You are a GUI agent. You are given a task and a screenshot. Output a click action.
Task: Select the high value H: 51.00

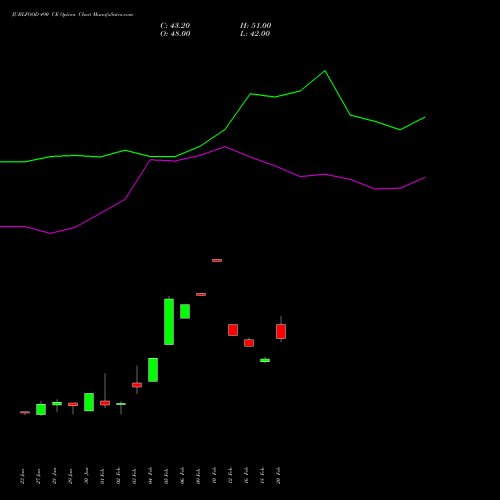[255, 26]
